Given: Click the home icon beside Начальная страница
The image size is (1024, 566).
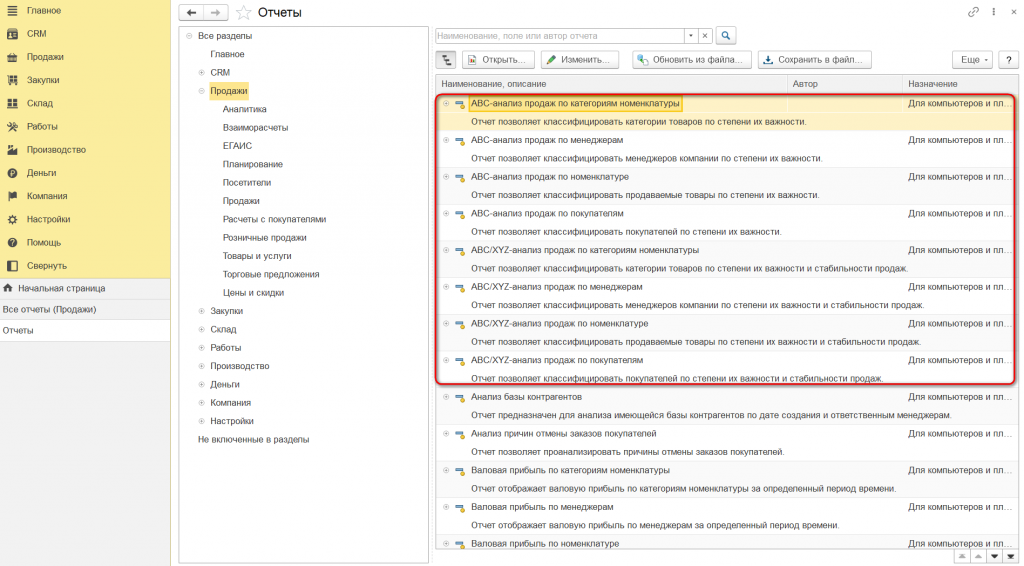Looking at the screenshot, I should (x=8, y=288).
